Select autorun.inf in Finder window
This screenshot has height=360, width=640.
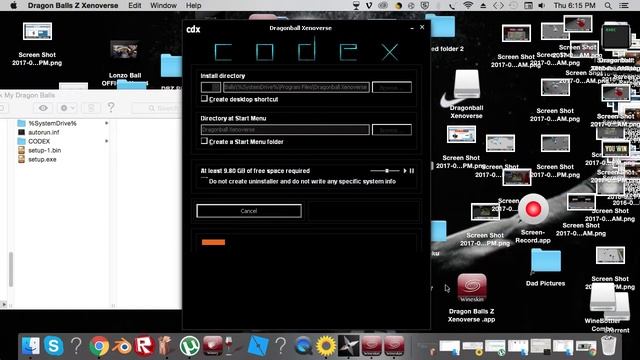tap(44, 132)
